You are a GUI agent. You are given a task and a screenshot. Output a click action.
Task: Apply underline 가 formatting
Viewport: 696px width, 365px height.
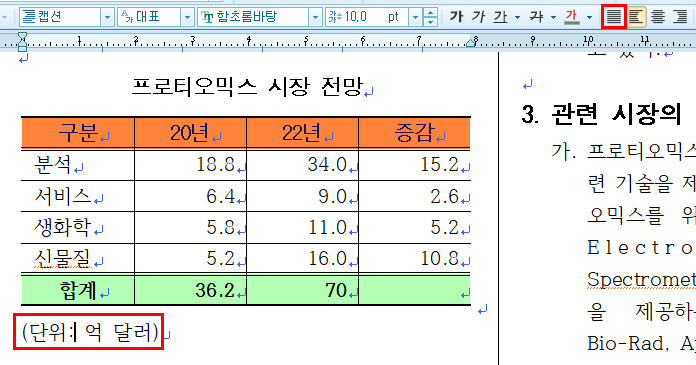pos(500,17)
